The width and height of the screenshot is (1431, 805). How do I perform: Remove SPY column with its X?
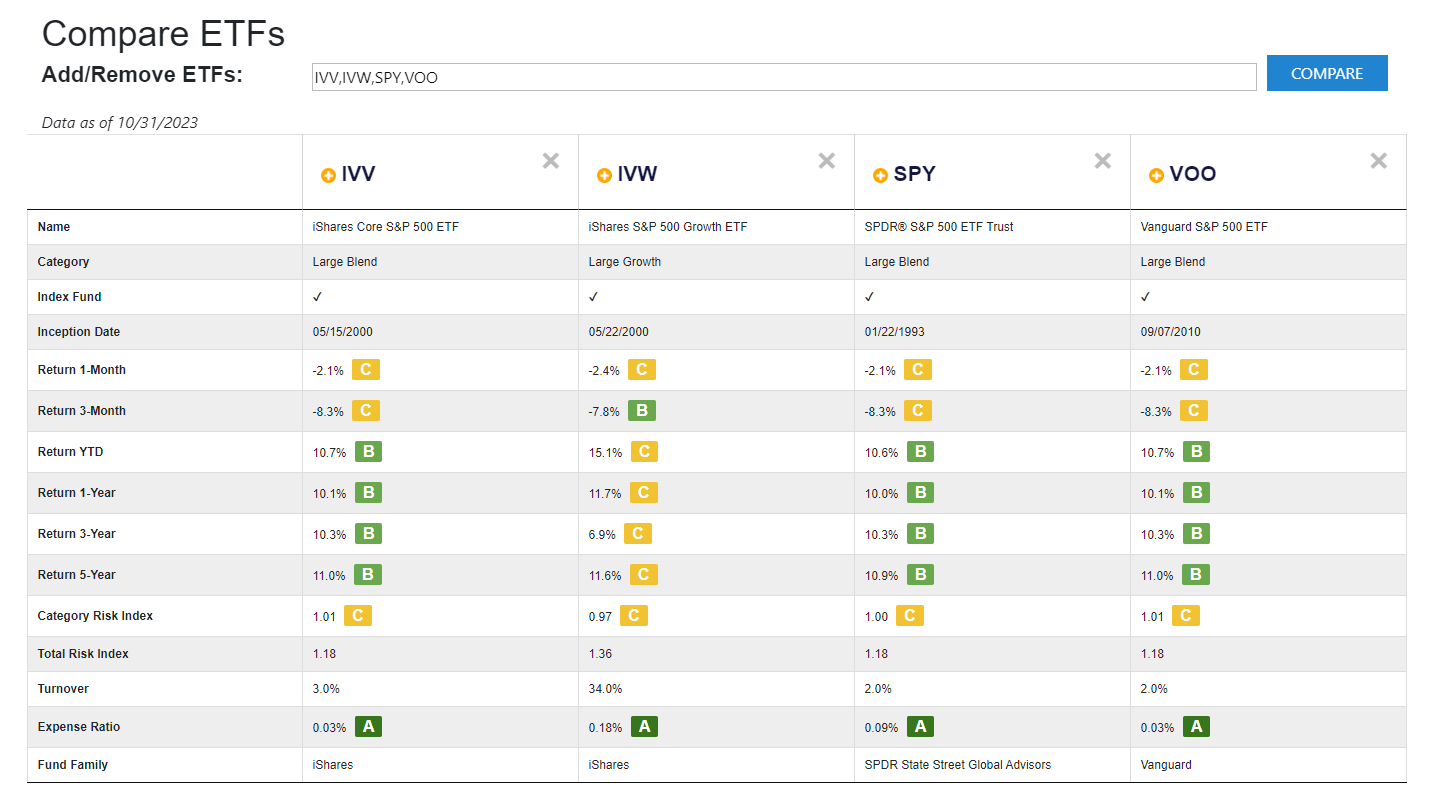pyautogui.click(x=1103, y=161)
